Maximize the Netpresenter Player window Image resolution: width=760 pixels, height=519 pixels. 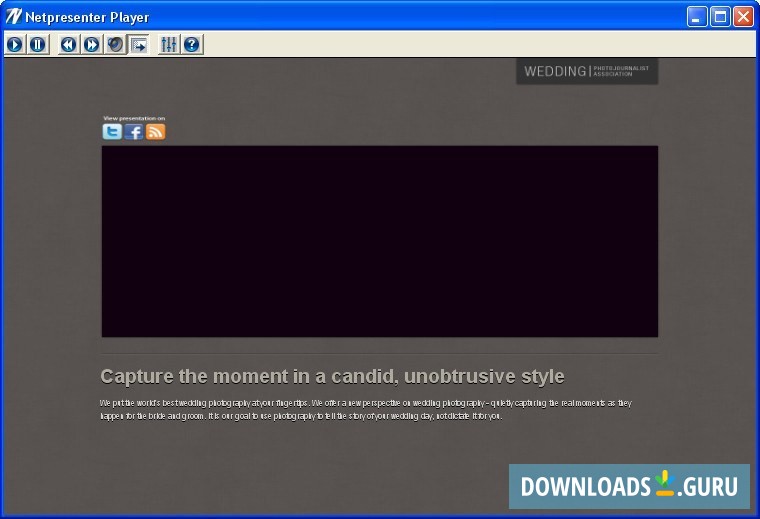coord(720,16)
